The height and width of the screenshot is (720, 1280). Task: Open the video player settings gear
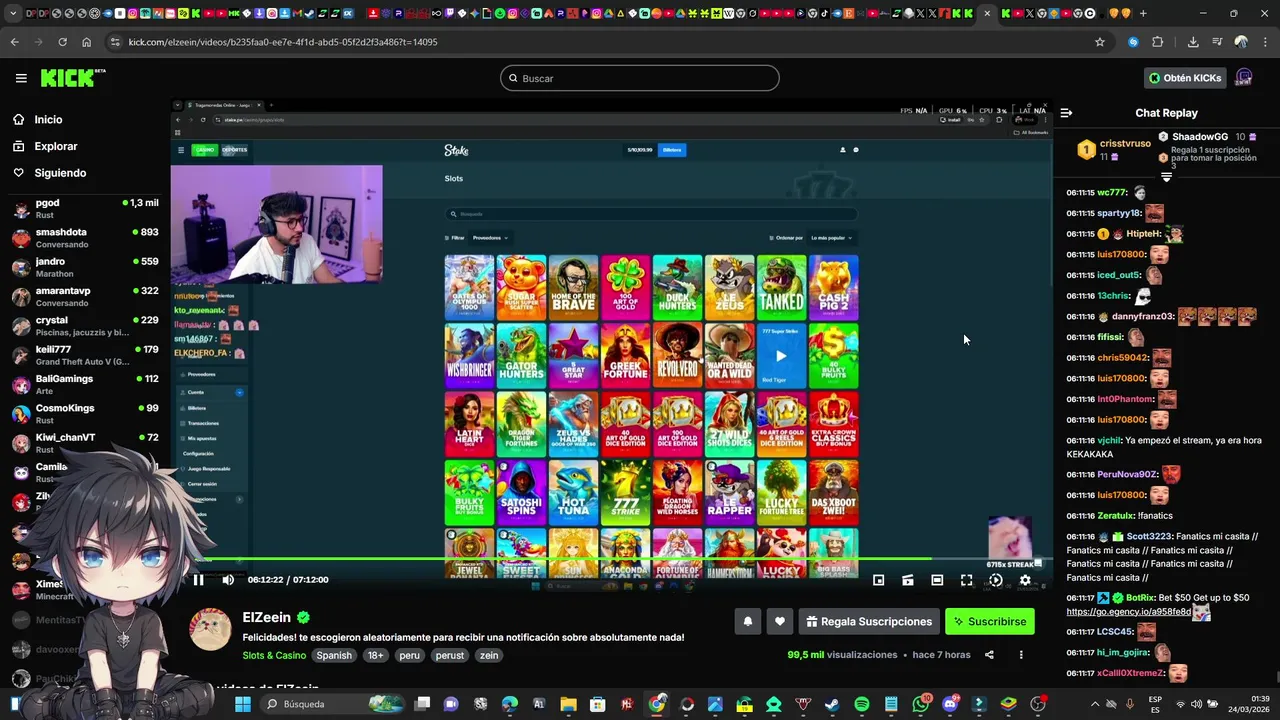(x=1025, y=580)
